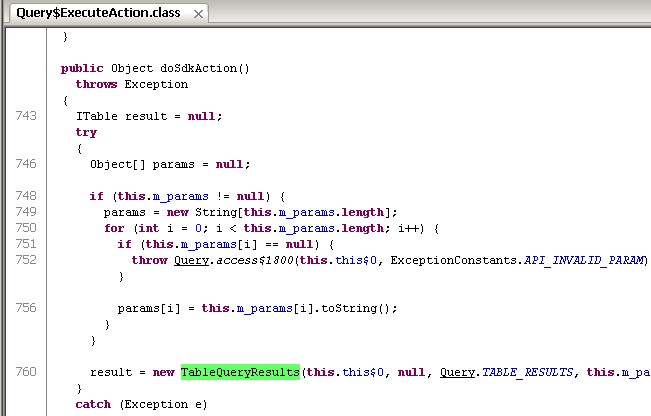Open the underlined Query link before access$1800
The width and height of the screenshot is (651, 416).
tap(191, 260)
